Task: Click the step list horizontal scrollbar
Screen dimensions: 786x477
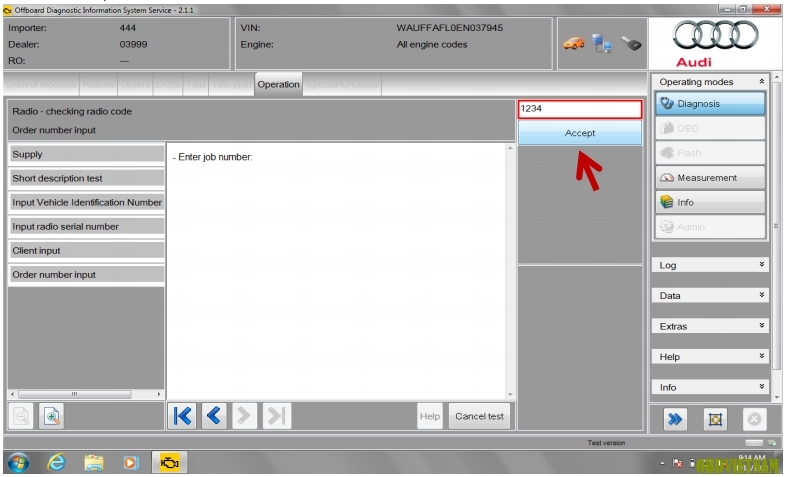Action: pos(74,394)
